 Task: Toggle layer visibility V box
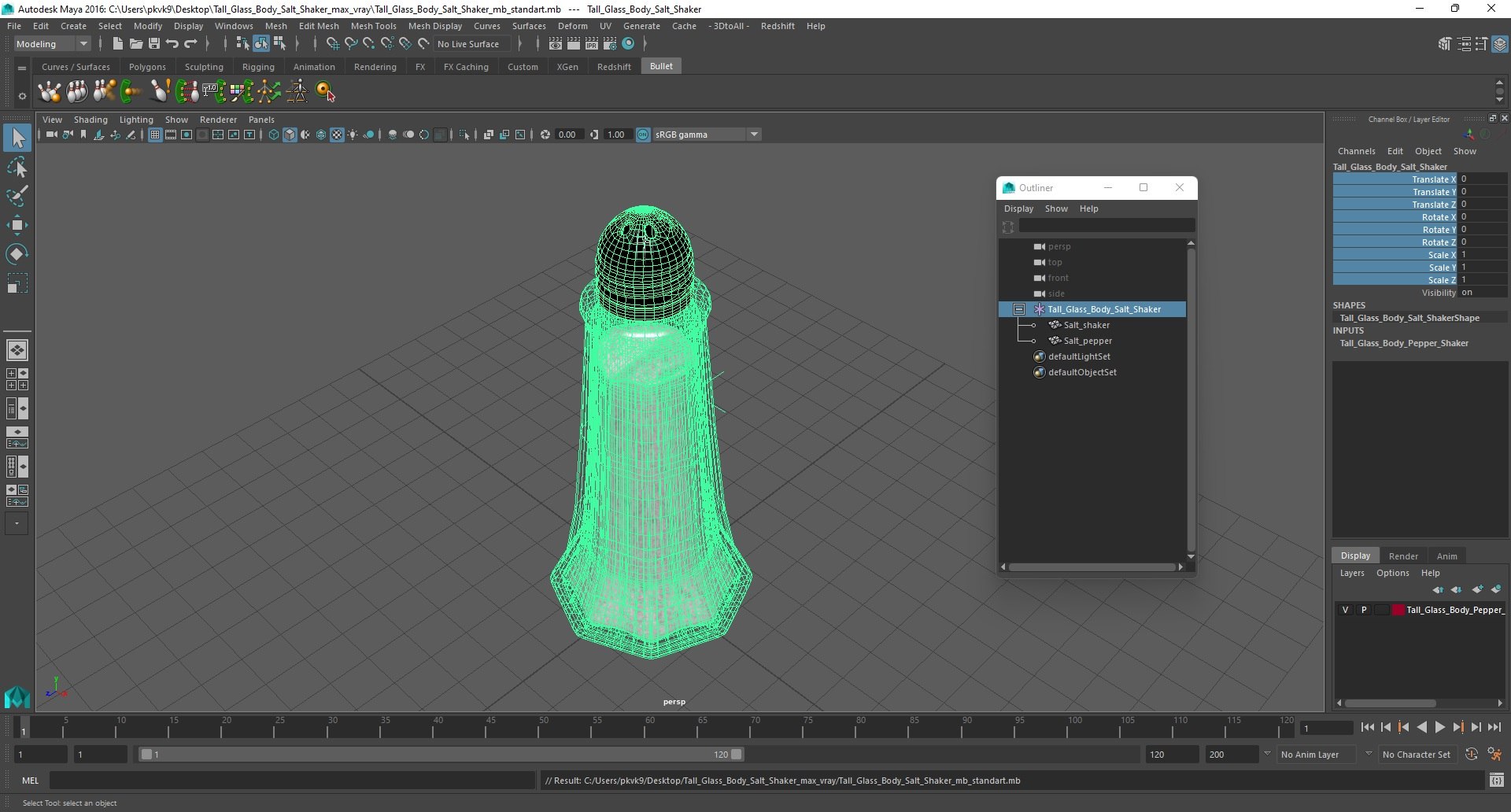tap(1345, 610)
